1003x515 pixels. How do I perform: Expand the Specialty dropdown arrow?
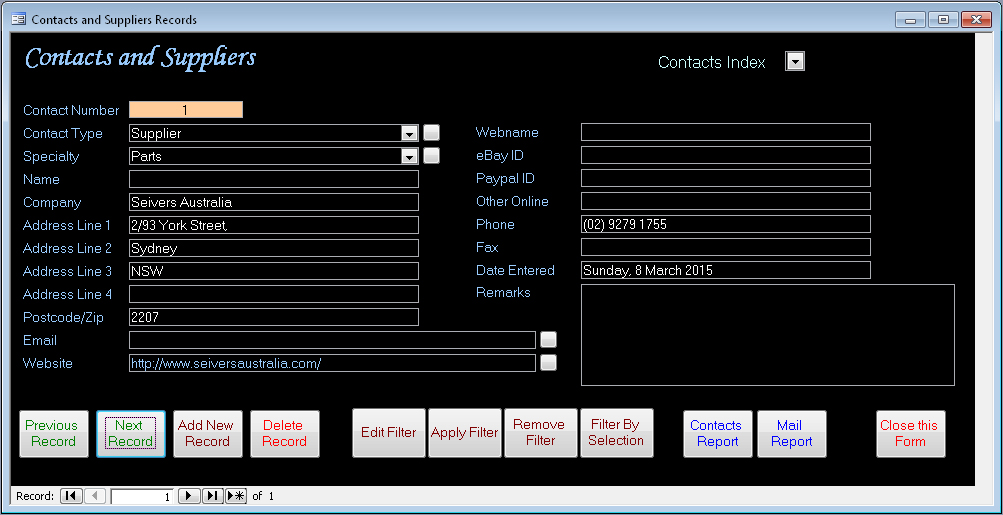tap(409, 156)
